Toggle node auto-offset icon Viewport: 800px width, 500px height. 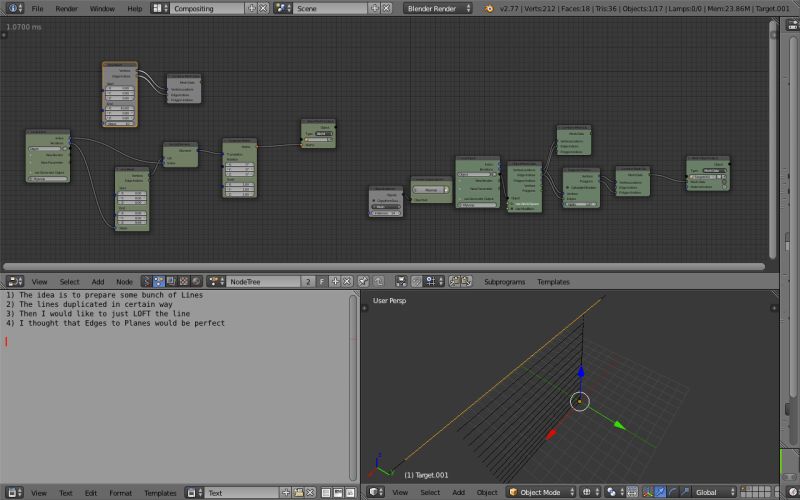(x=402, y=281)
